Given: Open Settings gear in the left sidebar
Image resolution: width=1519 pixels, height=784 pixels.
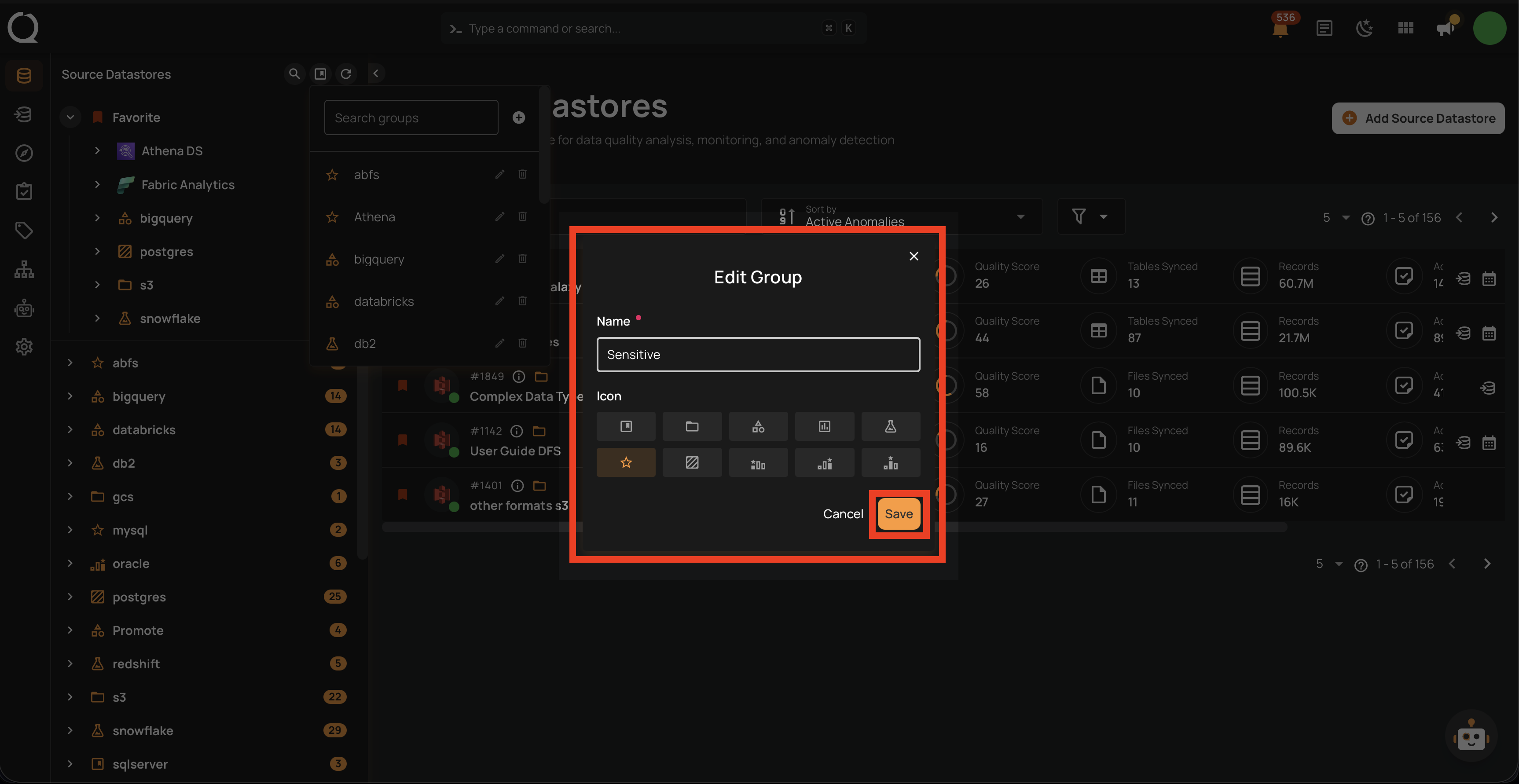Looking at the screenshot, I should click(24, 347).
